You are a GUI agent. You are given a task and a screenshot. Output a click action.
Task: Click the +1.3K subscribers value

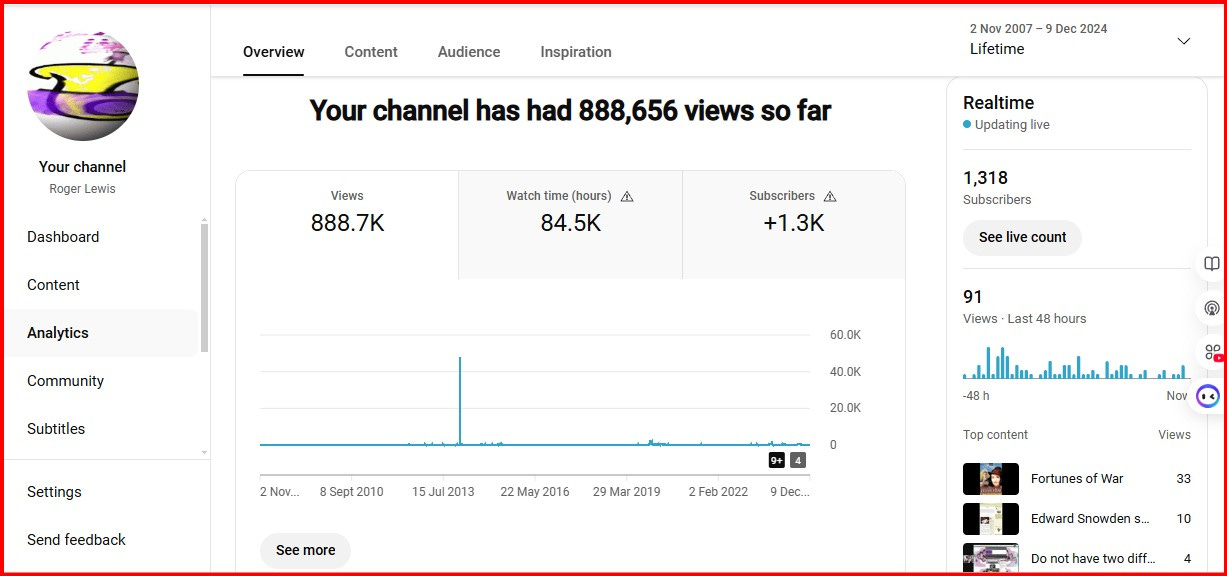click(x=794, y=224)
